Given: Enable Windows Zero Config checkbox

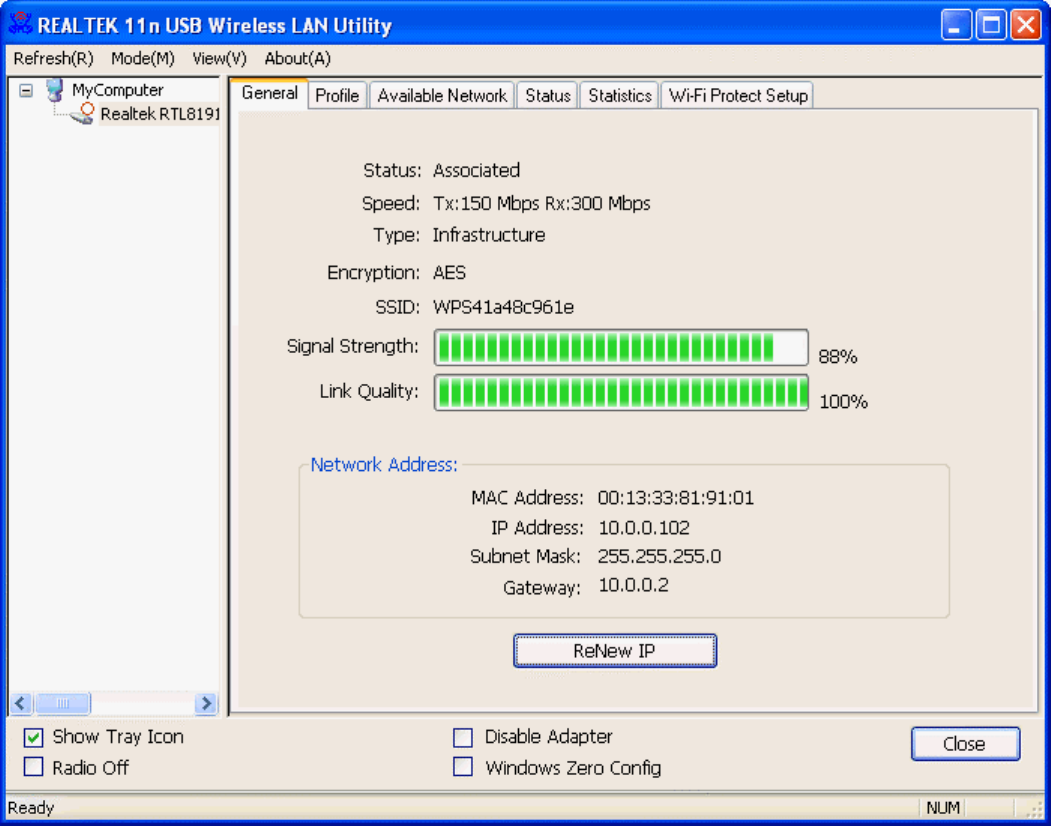Looking at the screenshot, I should [x=462, y=766].
